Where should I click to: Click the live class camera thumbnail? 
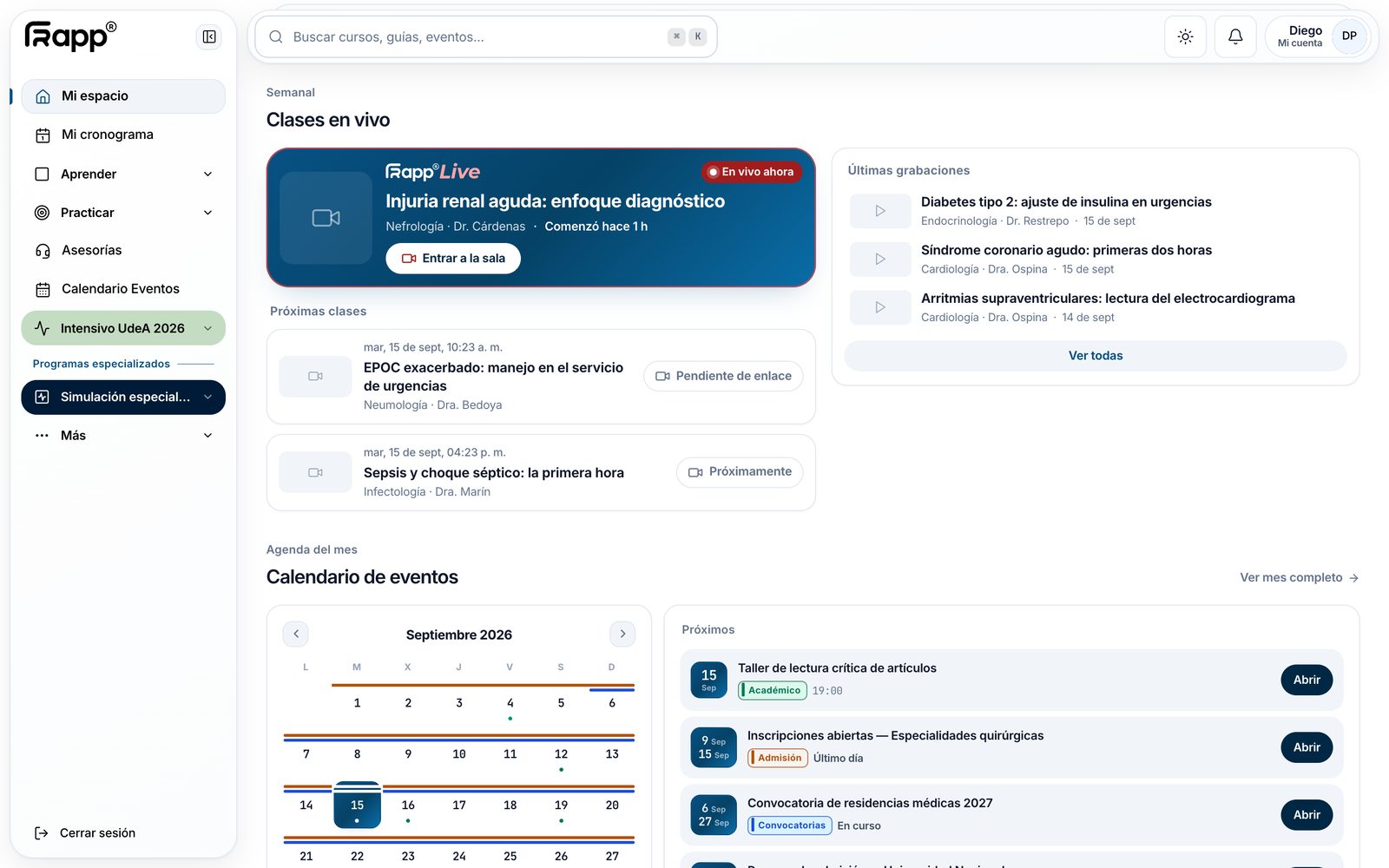click(326, 218)
